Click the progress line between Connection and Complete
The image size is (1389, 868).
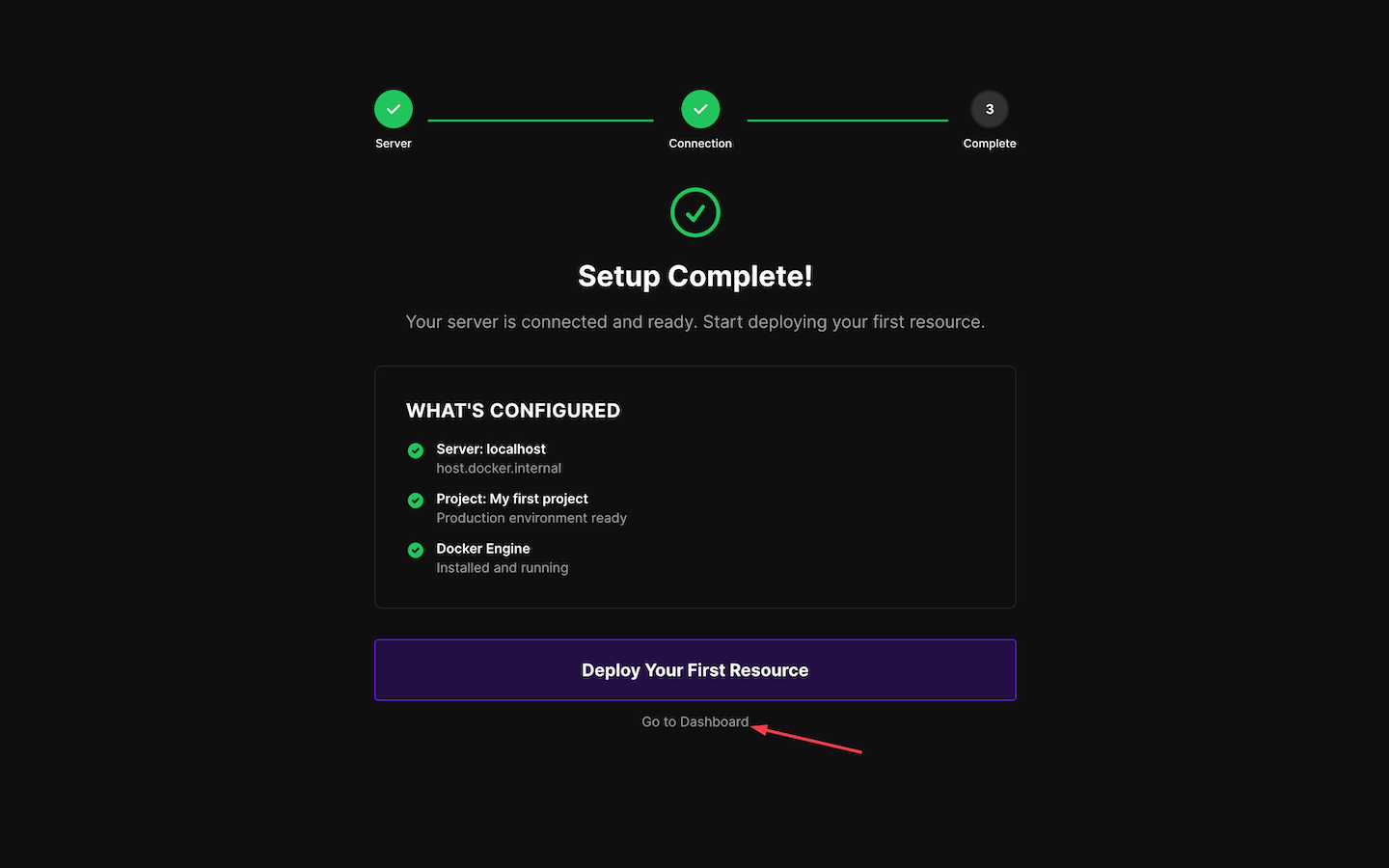[847, 121]
